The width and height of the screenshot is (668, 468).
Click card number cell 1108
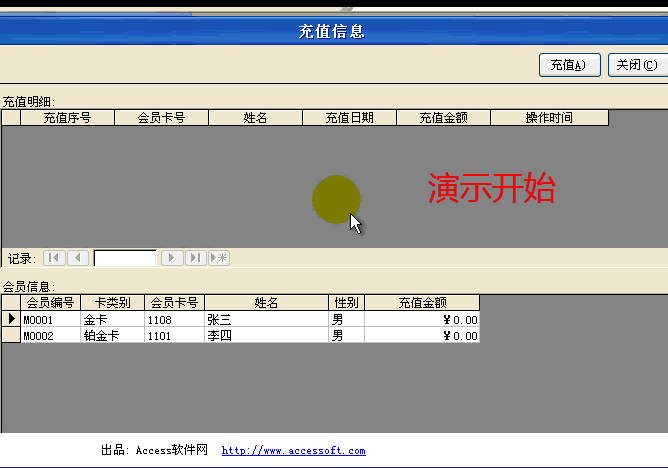[175, 319]
